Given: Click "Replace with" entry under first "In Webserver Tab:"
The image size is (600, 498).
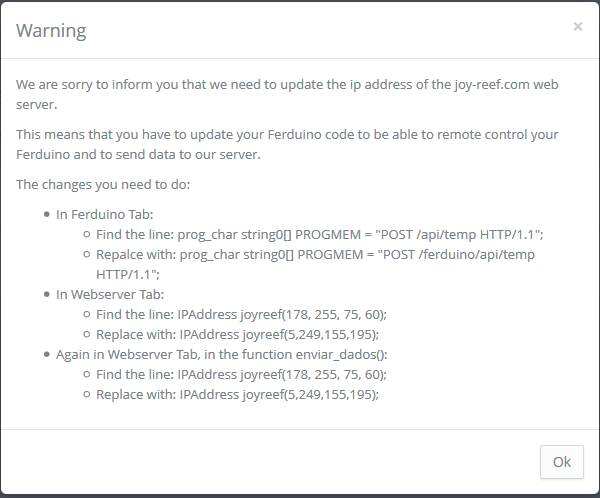Looking at the screenshot, I should (238, 334).
